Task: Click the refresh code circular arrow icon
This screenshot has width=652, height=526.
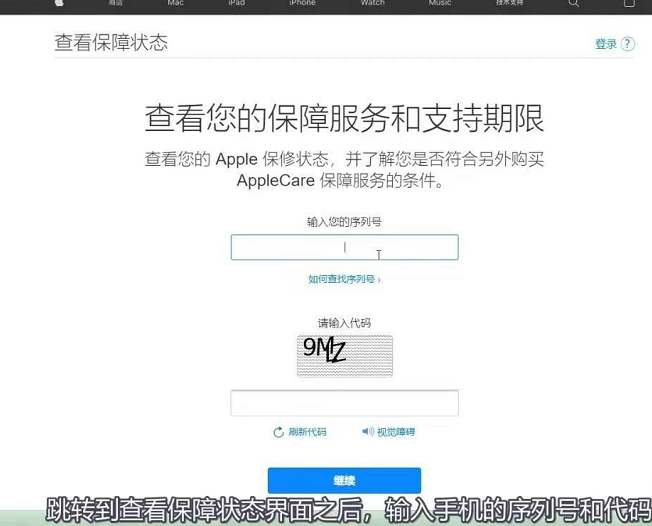Action: click(x=278, y=432)
